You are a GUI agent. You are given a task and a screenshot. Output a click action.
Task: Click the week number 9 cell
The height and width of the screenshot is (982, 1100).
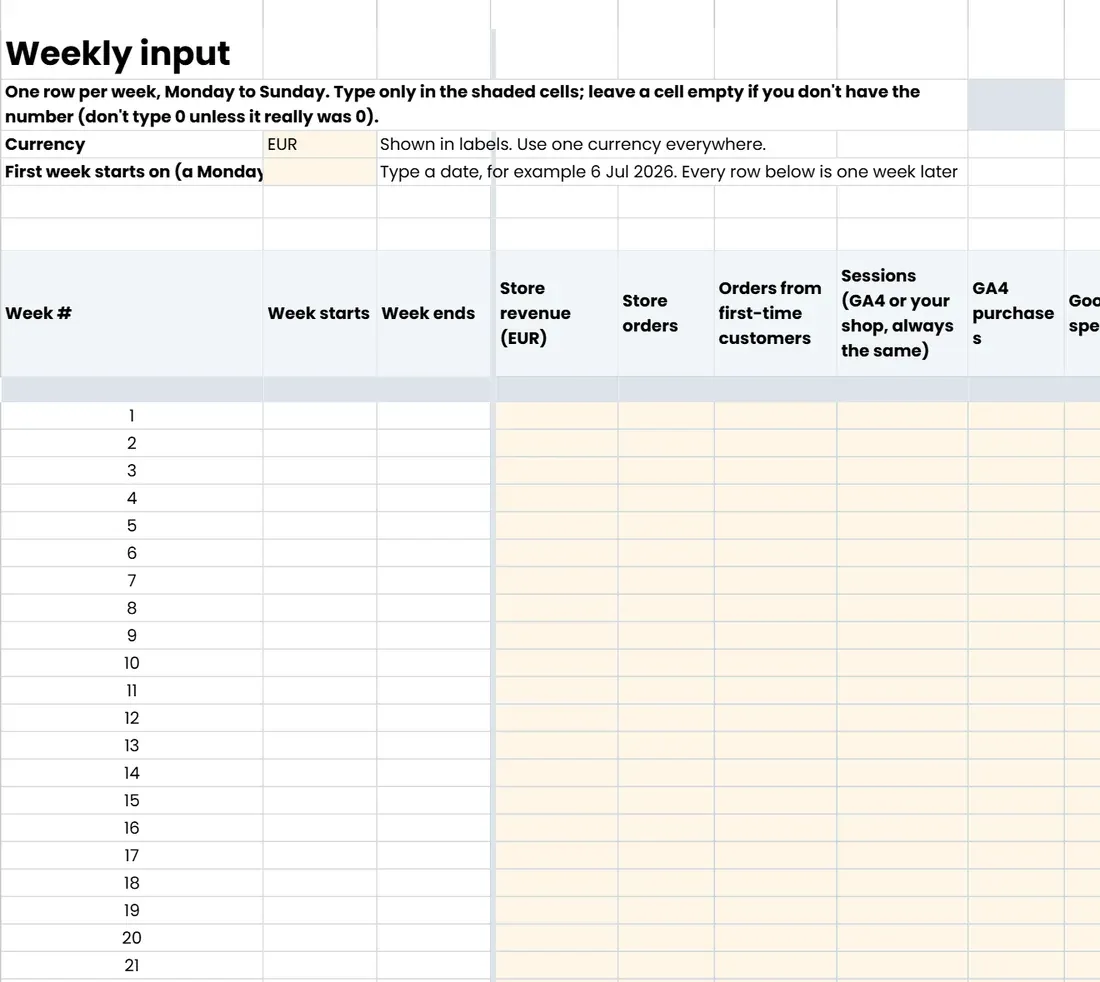(132, 635)
